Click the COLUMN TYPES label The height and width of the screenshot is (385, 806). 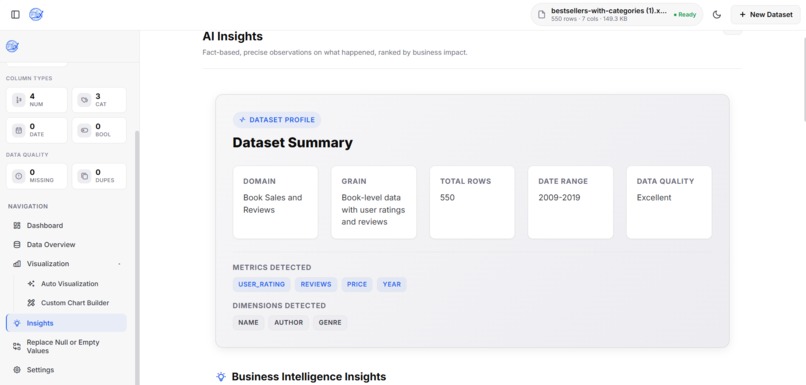pyautogui.click(x=29, y=78)
